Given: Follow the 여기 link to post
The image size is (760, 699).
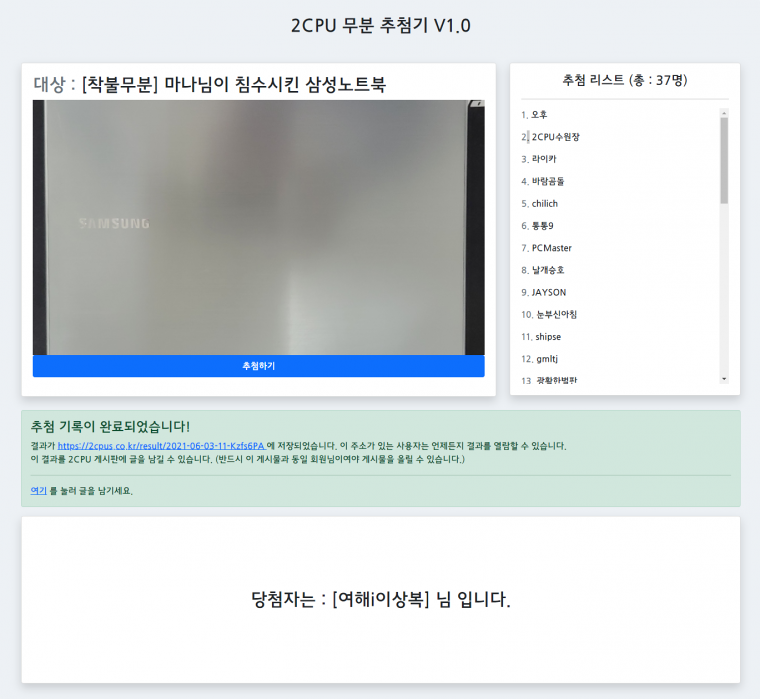Looking at the screenshot, I should 38,491.
